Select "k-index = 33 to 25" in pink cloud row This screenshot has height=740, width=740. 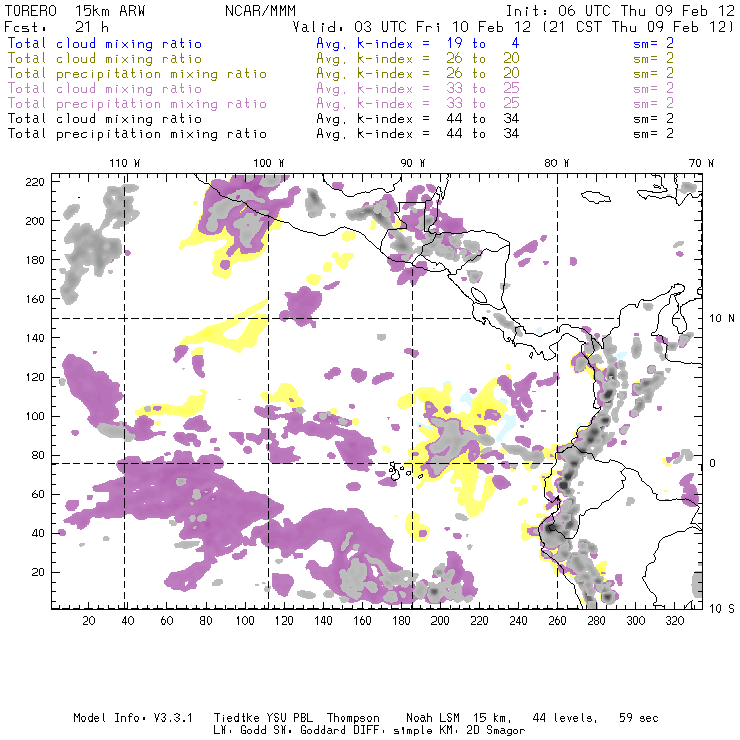click(x=438, y=89)
